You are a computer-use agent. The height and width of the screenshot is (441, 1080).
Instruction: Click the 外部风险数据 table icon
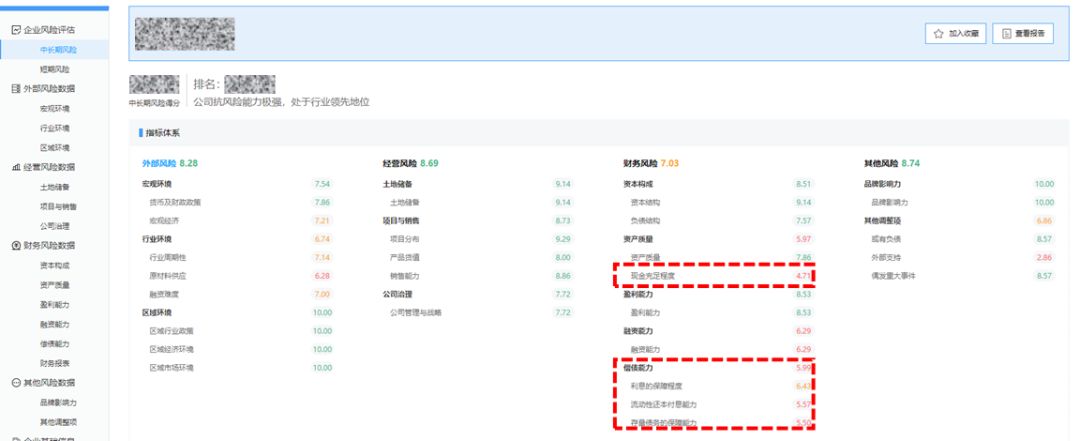pos(17,89)
